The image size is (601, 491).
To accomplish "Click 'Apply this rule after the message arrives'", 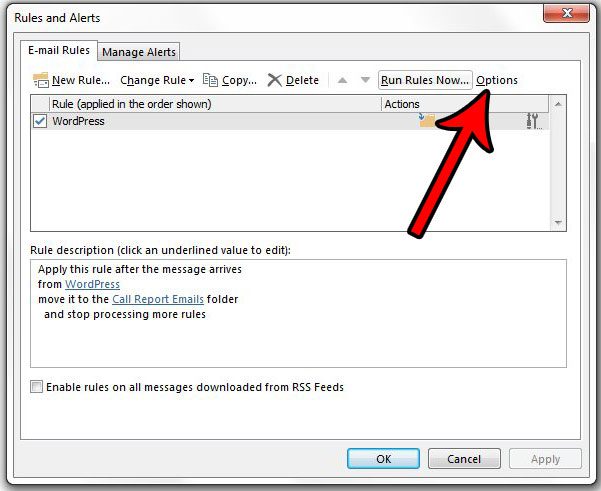I will click(x=140, y=269).
